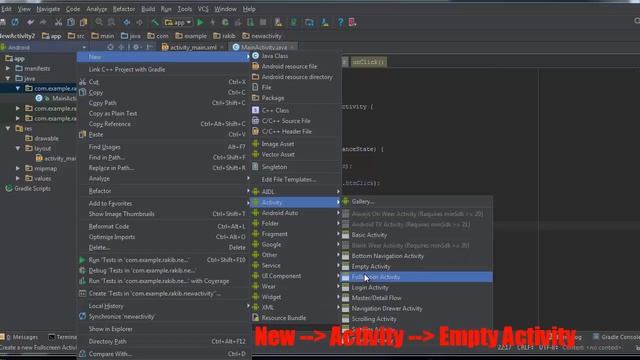This screenshot has height=360, width=640.
Task: Select Bottom Navigation Activity
Action: (417, 256)
